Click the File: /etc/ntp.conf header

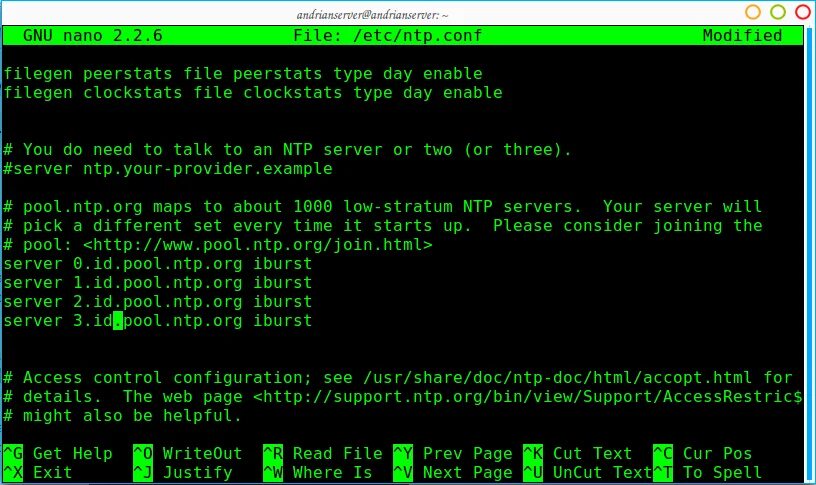(388, 35)
